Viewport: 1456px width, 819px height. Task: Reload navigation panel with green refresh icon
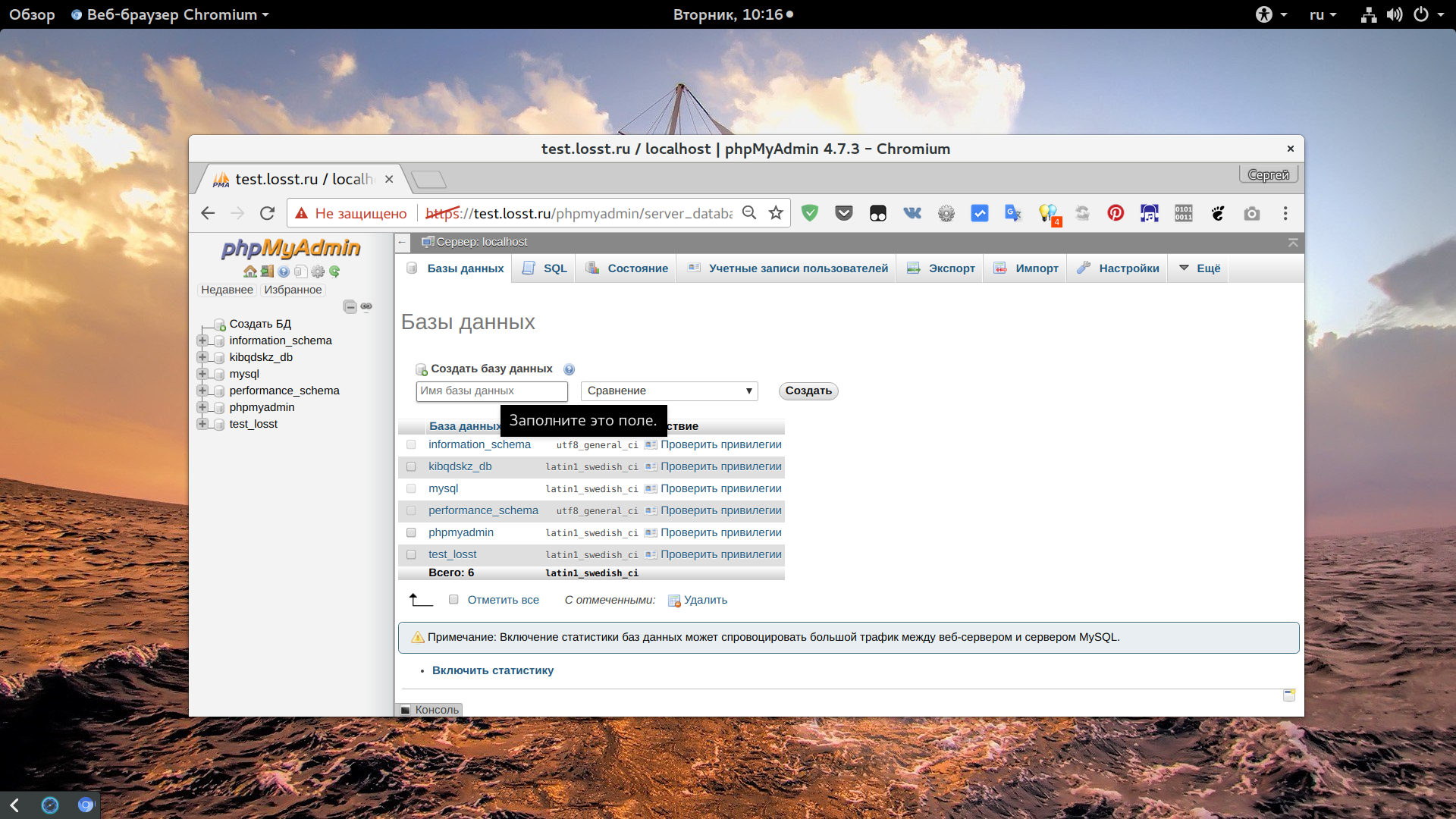[334, 271]
